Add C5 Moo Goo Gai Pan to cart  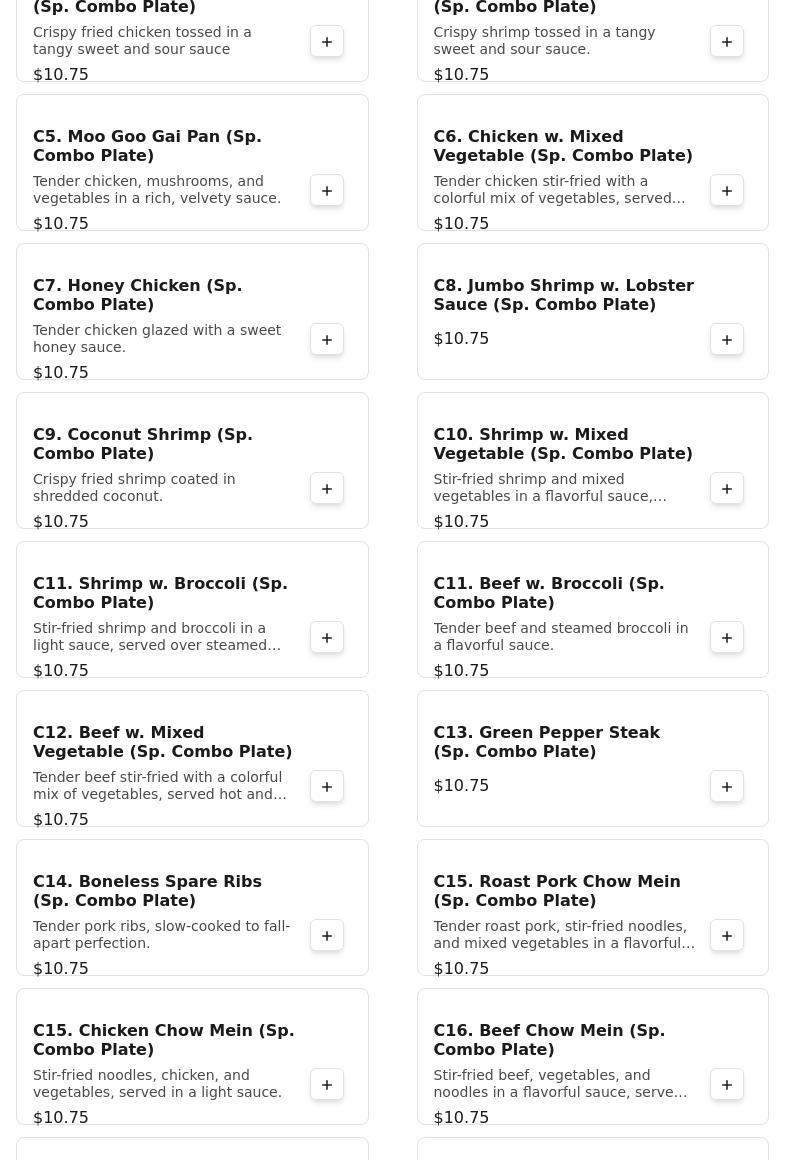pos(327,191)
